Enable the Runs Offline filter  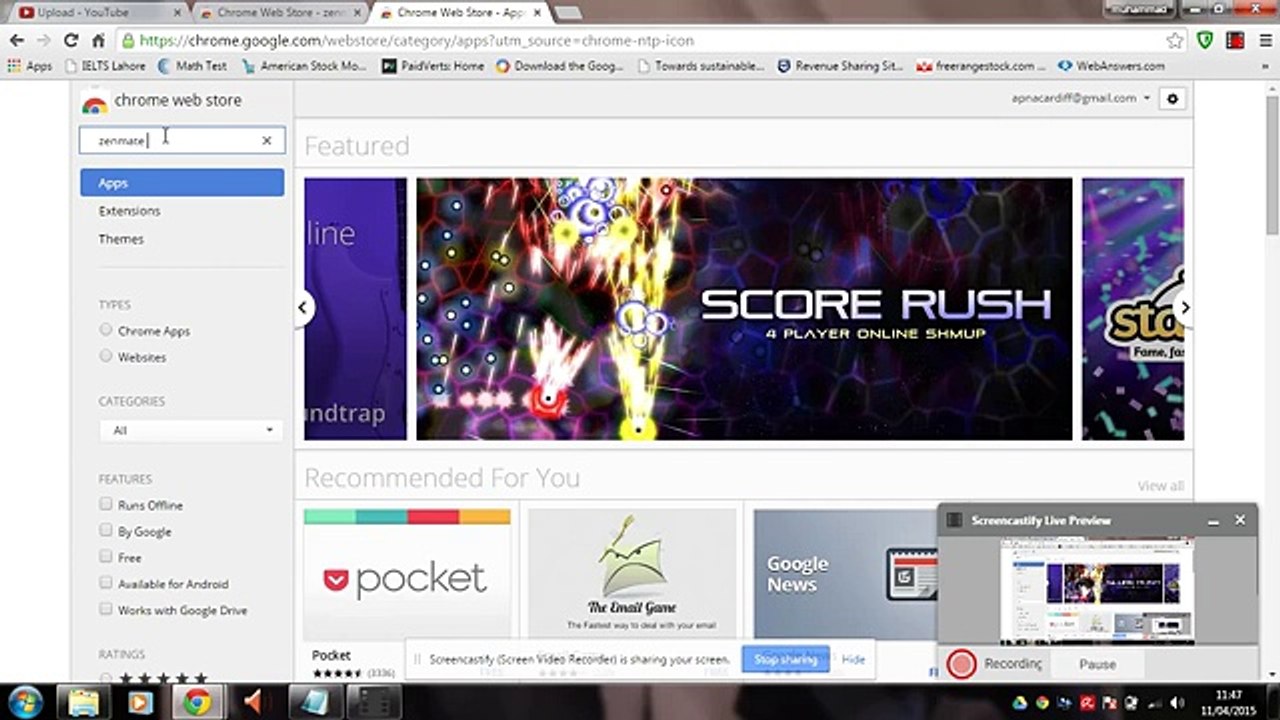pyautogui.click(x=106, y=504)
